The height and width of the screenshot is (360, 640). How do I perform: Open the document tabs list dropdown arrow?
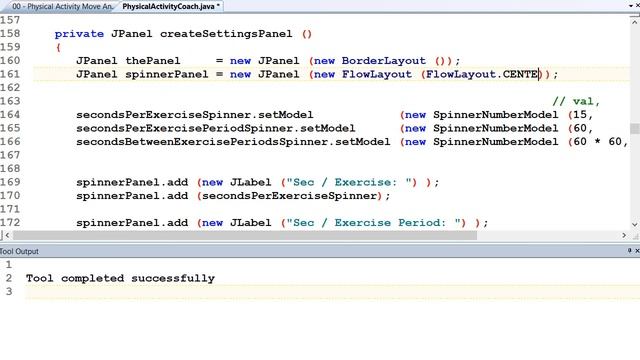[631, 6]
